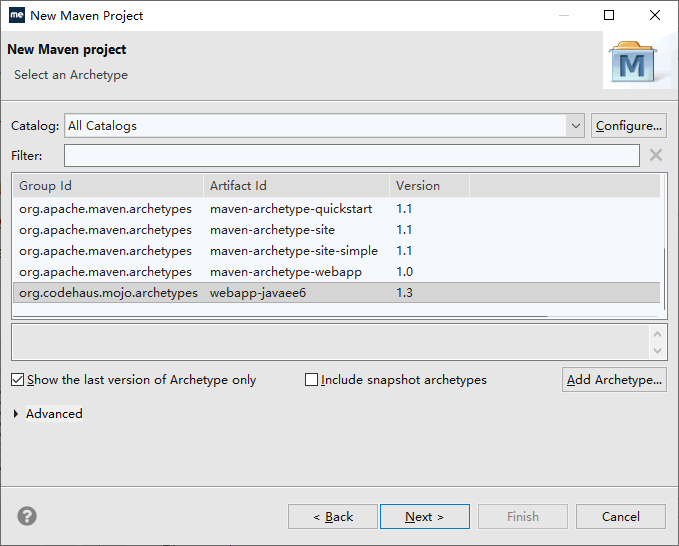Select the webapp-javaee6 archetype row

pos(336,293)
